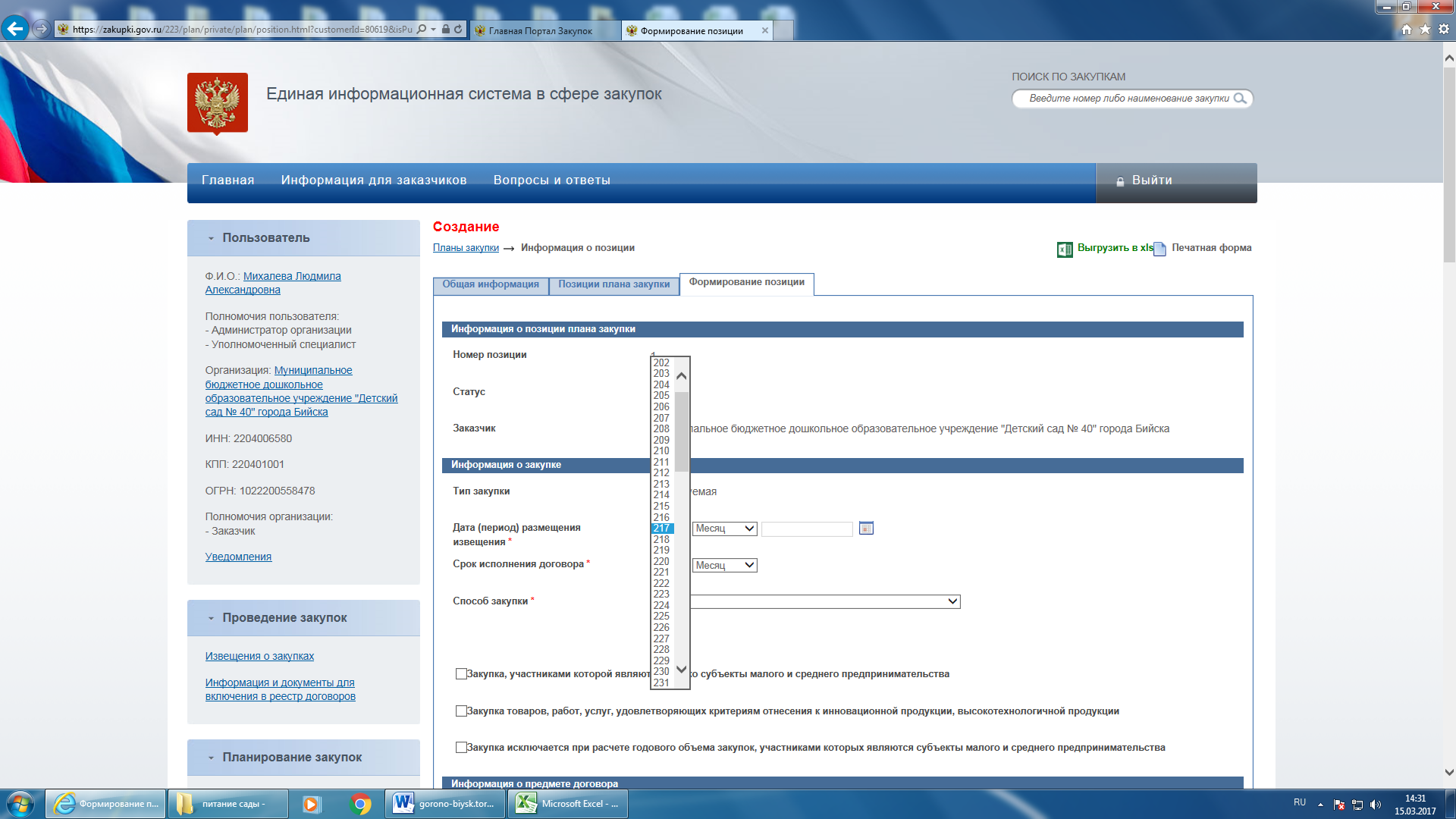Image resolution: width=1456 pixels, height=819 pixels.
Task: Click the search magnifier in purchase search
Action: (x=1240, y=99)
